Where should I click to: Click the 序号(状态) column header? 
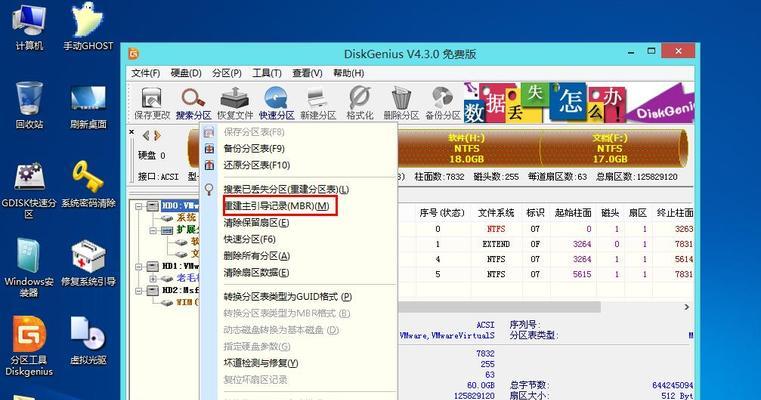(441, 213)
